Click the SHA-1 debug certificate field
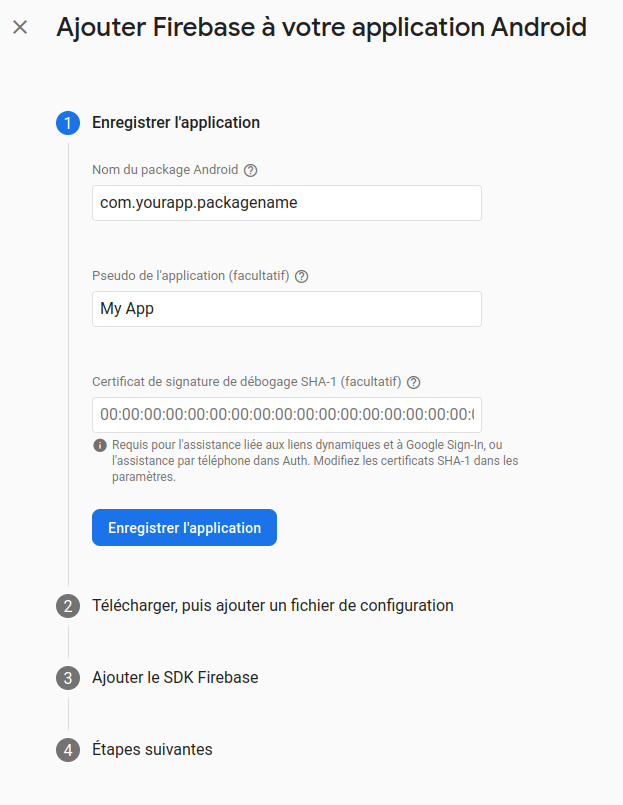 pos(286,415)
